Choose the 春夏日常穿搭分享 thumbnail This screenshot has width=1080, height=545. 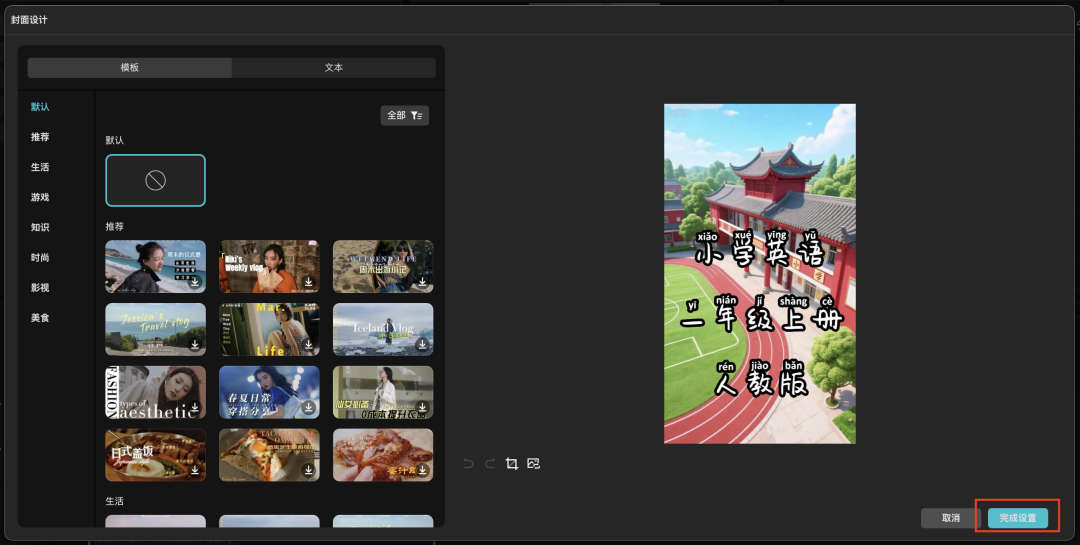click(269, 392)
